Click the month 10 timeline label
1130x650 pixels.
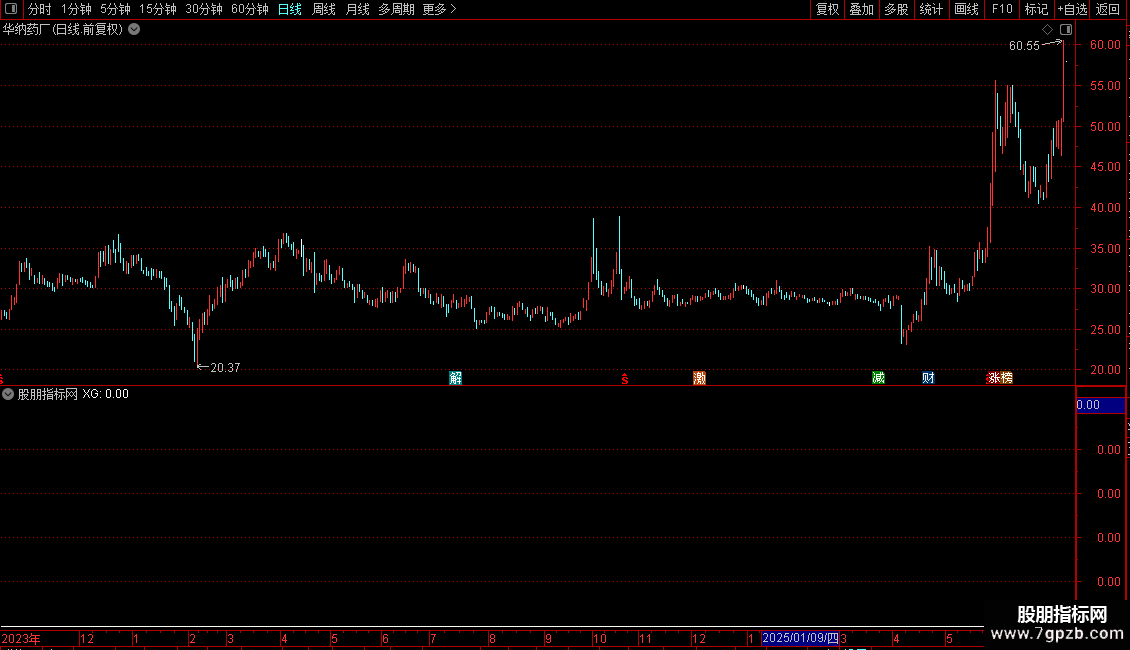coord(600,638)
